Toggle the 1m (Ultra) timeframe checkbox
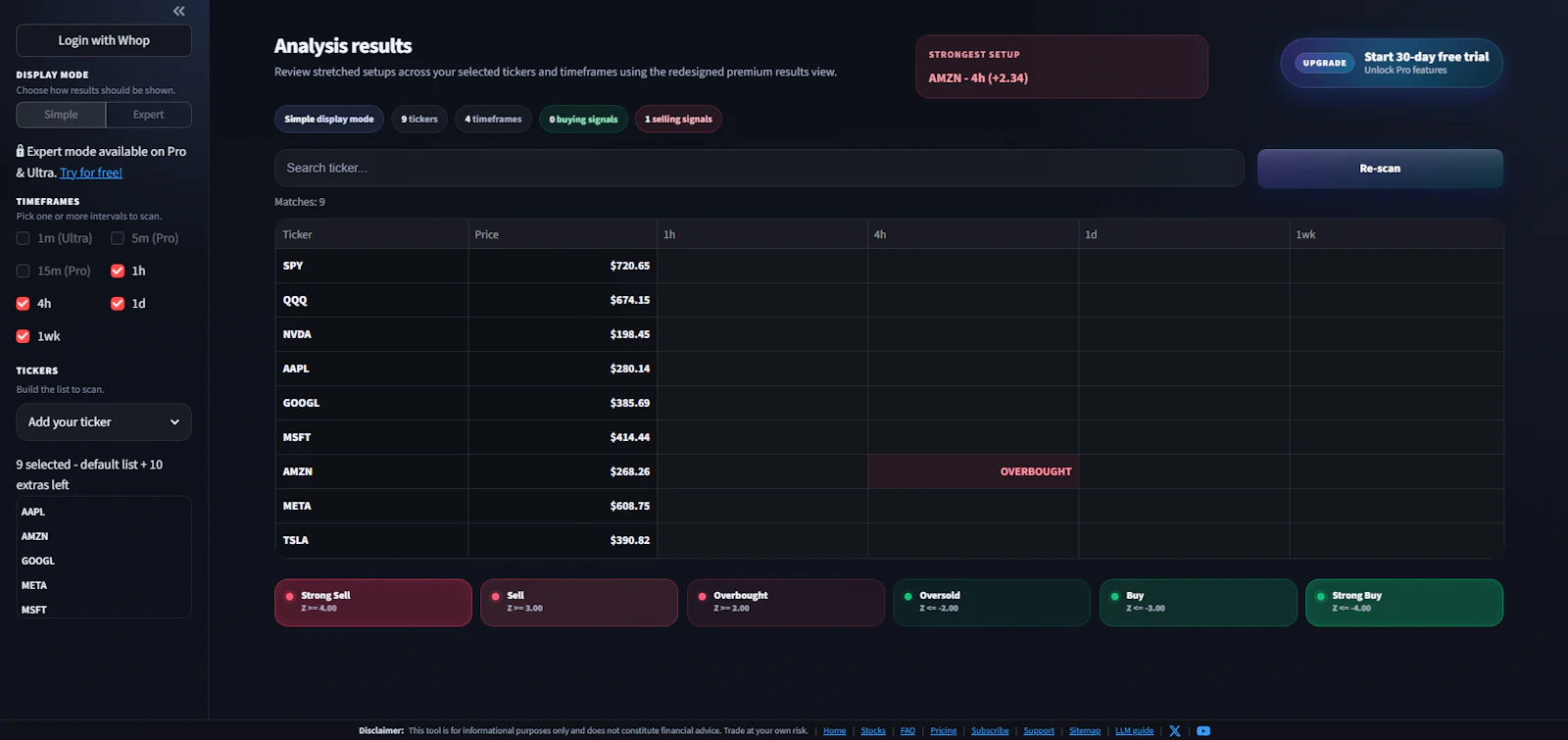 pyautogui.click(x=23, y=238)
